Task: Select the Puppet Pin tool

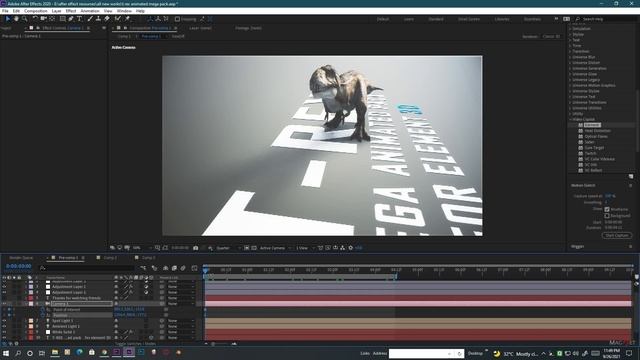Action: (x=127, y=19)
